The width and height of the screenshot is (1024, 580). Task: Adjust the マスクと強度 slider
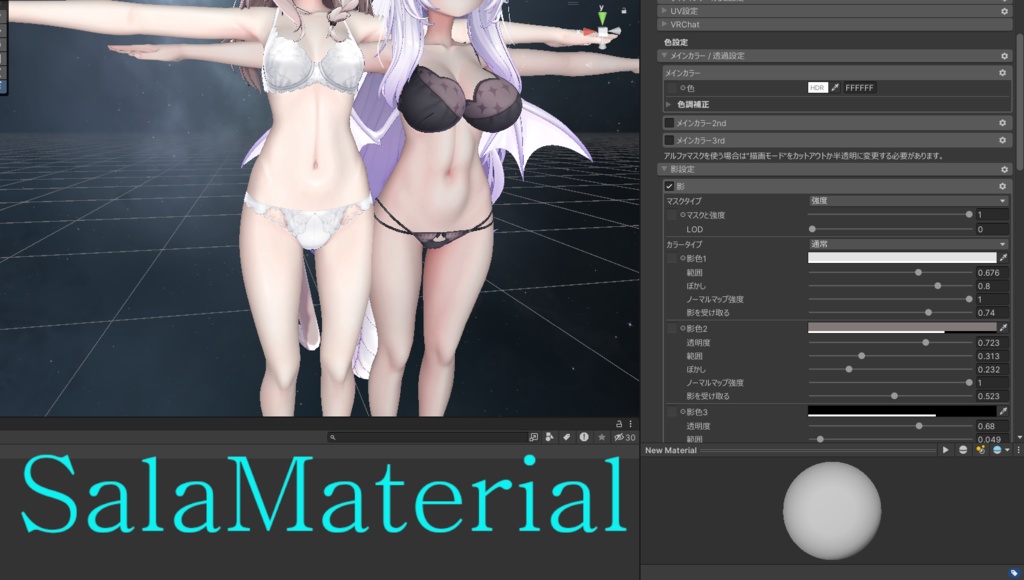[891, 215]
